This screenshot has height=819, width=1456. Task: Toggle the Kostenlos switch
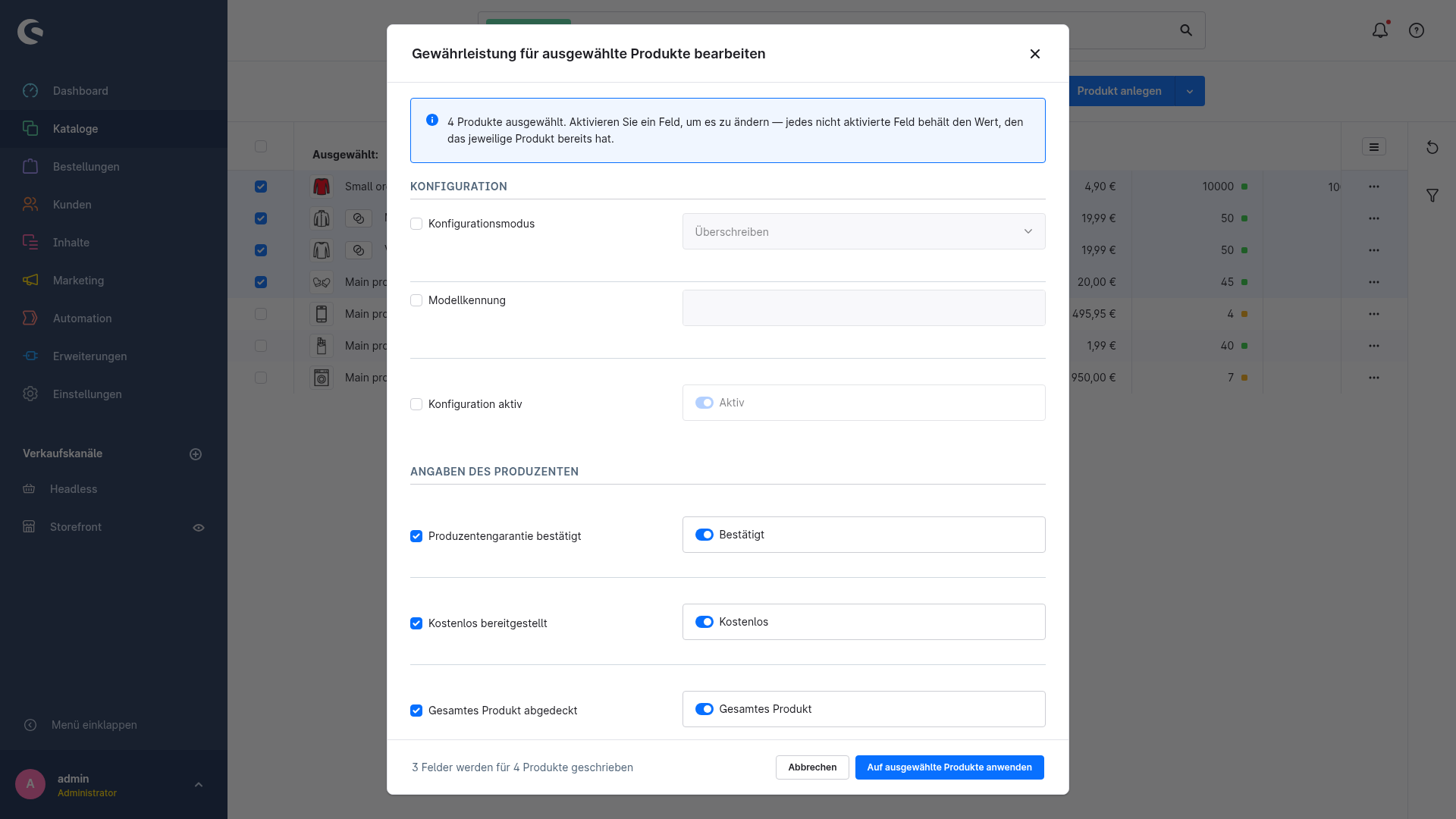click(x=704, y=622)
